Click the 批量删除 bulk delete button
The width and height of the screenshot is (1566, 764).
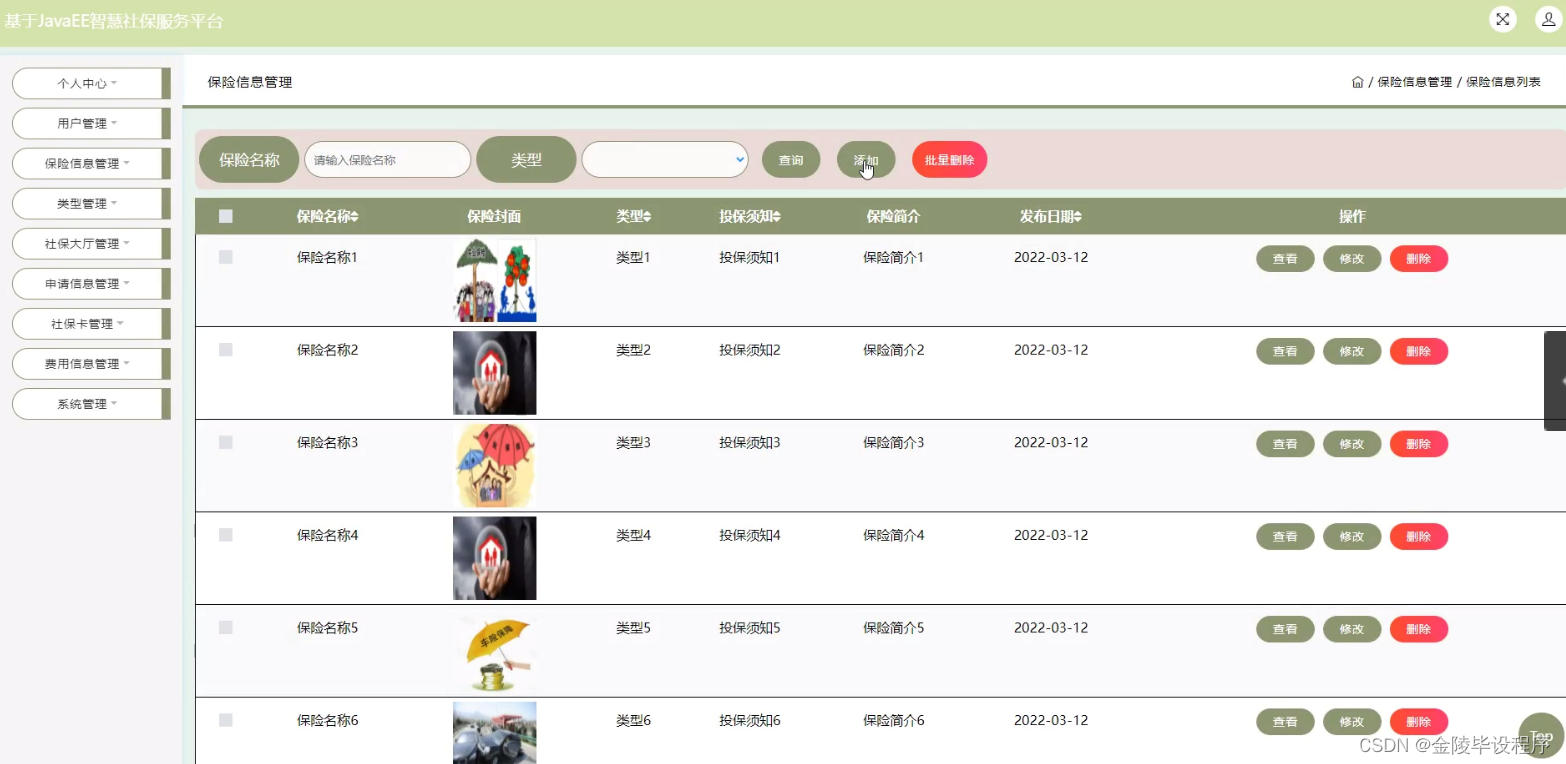coord(947,158)
